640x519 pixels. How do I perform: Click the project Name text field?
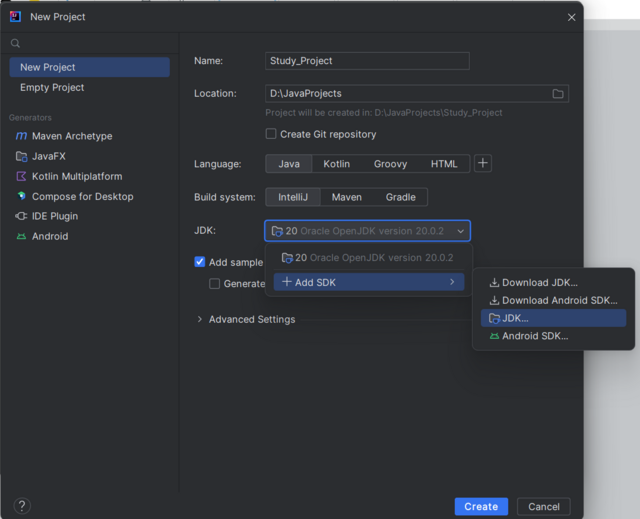pos(367,61)
